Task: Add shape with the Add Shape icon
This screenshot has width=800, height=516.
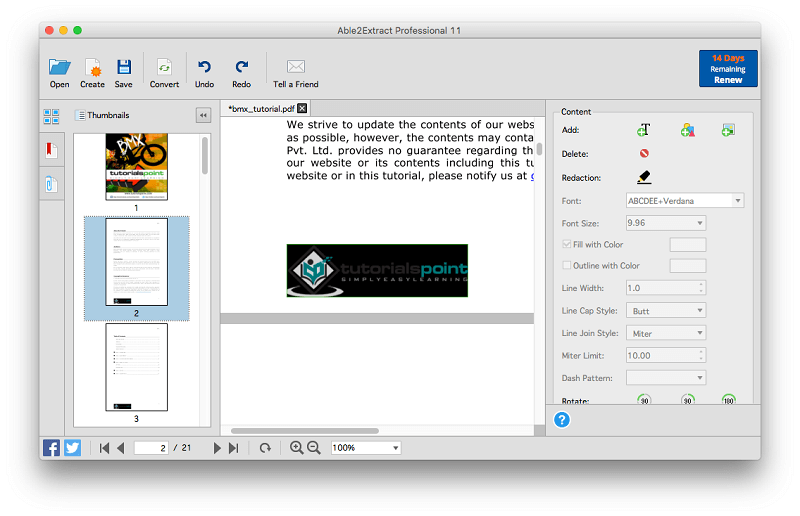Action: pyautogui.click(x=687, y=130)
